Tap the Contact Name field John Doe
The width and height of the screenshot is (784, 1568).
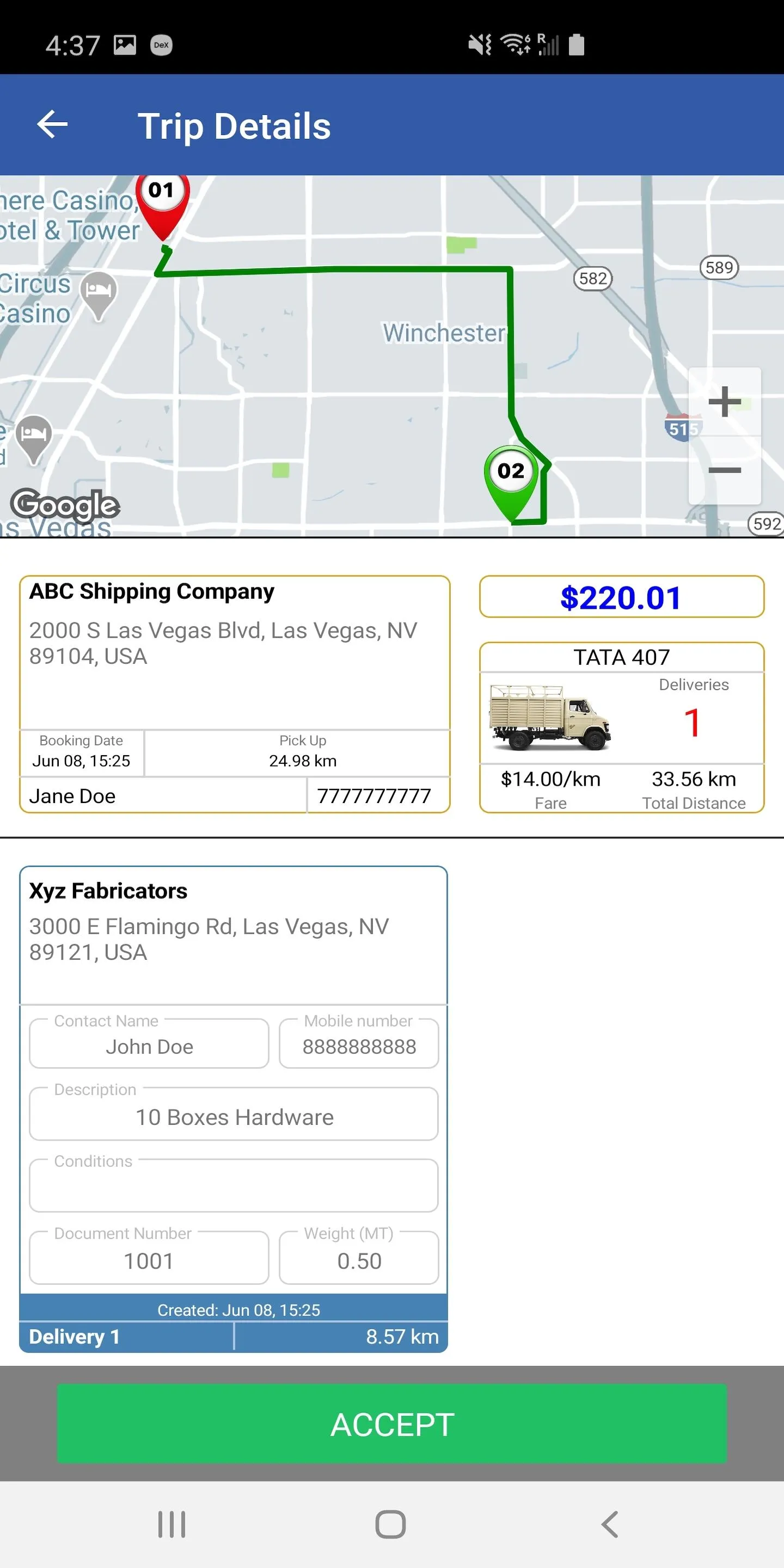pyautogui.click(x=149, y=1043)
